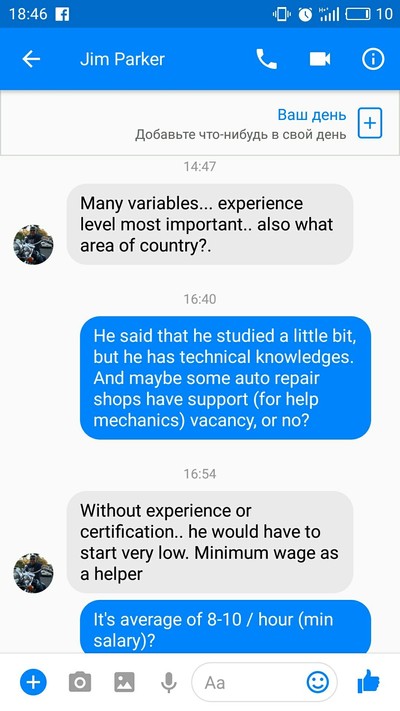Tap Jim's avatar beside the helper message
The image size is (400, 711).
(x=33, y=573)
